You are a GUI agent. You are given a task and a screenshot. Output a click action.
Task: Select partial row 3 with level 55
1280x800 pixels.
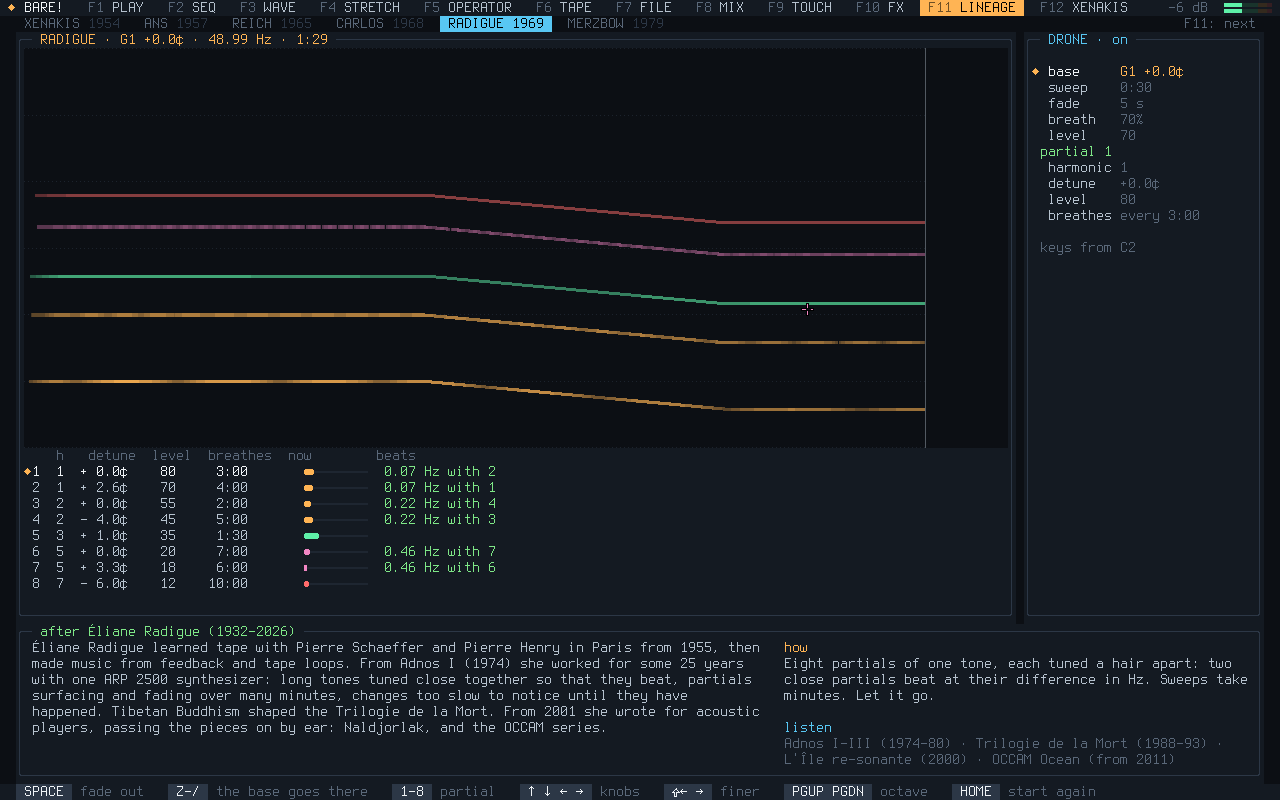(264, 503)
